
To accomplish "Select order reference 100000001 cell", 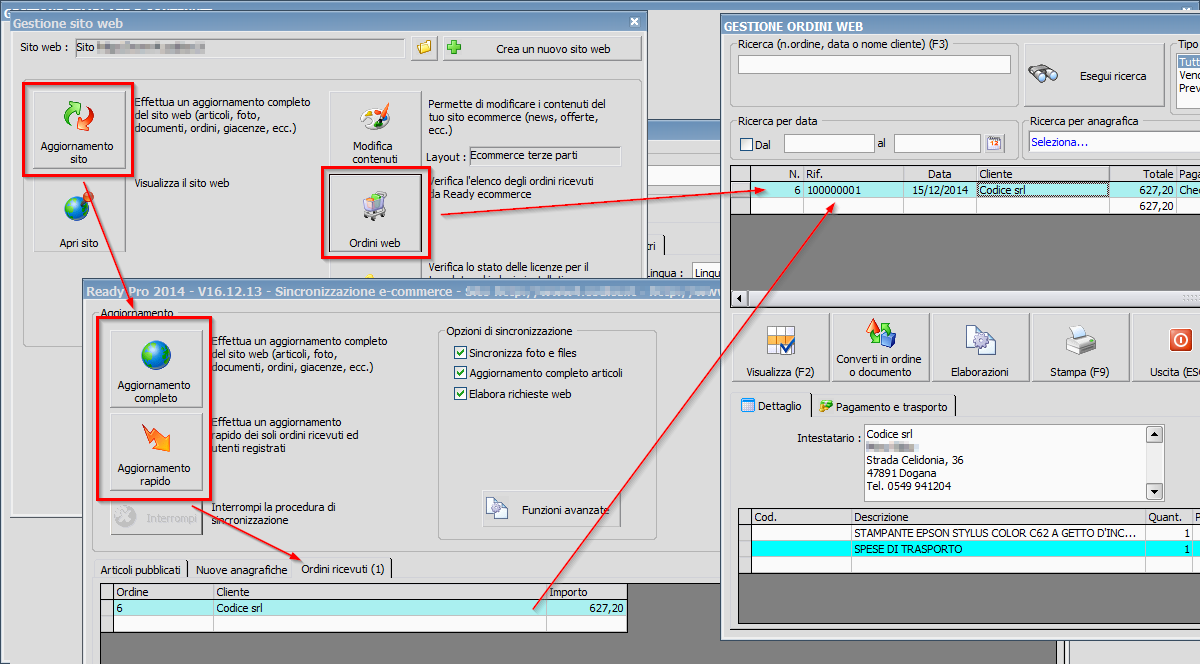I will (x=855, y=190).
